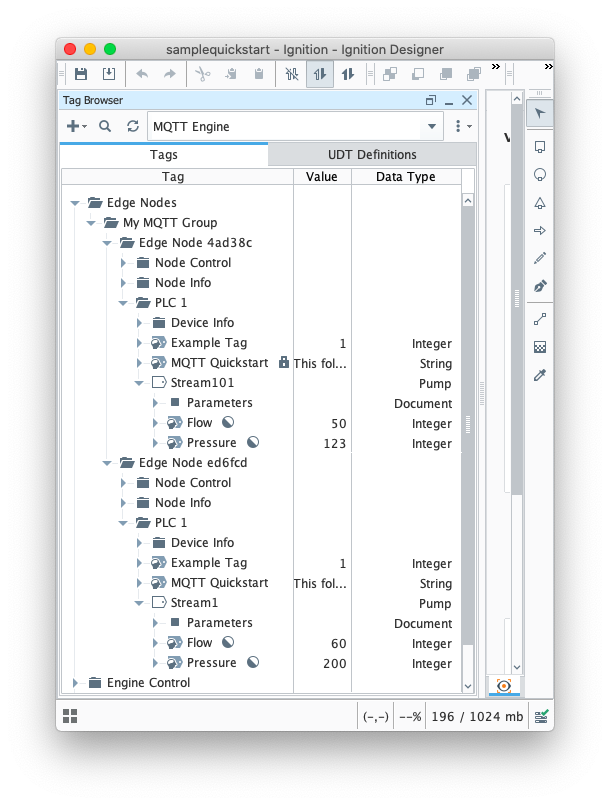Click the tag tree scroll down arrow

tap(467, 686)
